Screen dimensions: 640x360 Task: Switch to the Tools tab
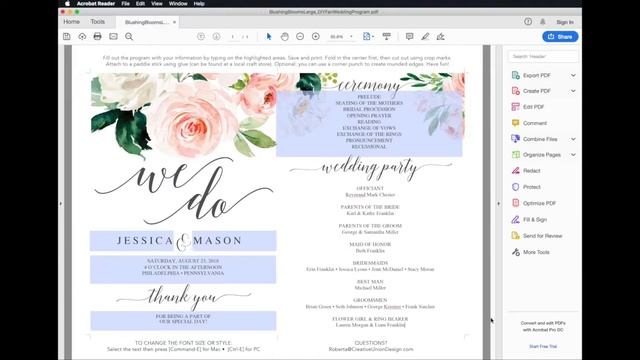[x=98, y=22]
